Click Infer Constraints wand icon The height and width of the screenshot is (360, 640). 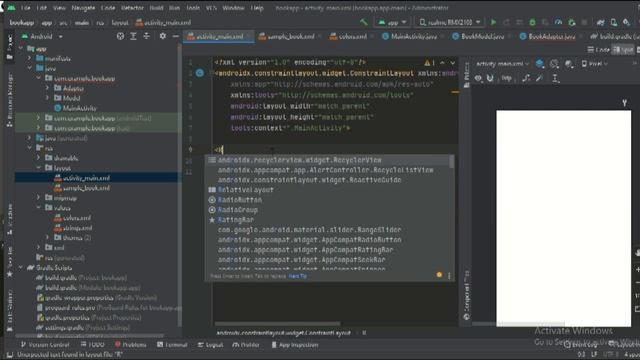tap(539, 78)
